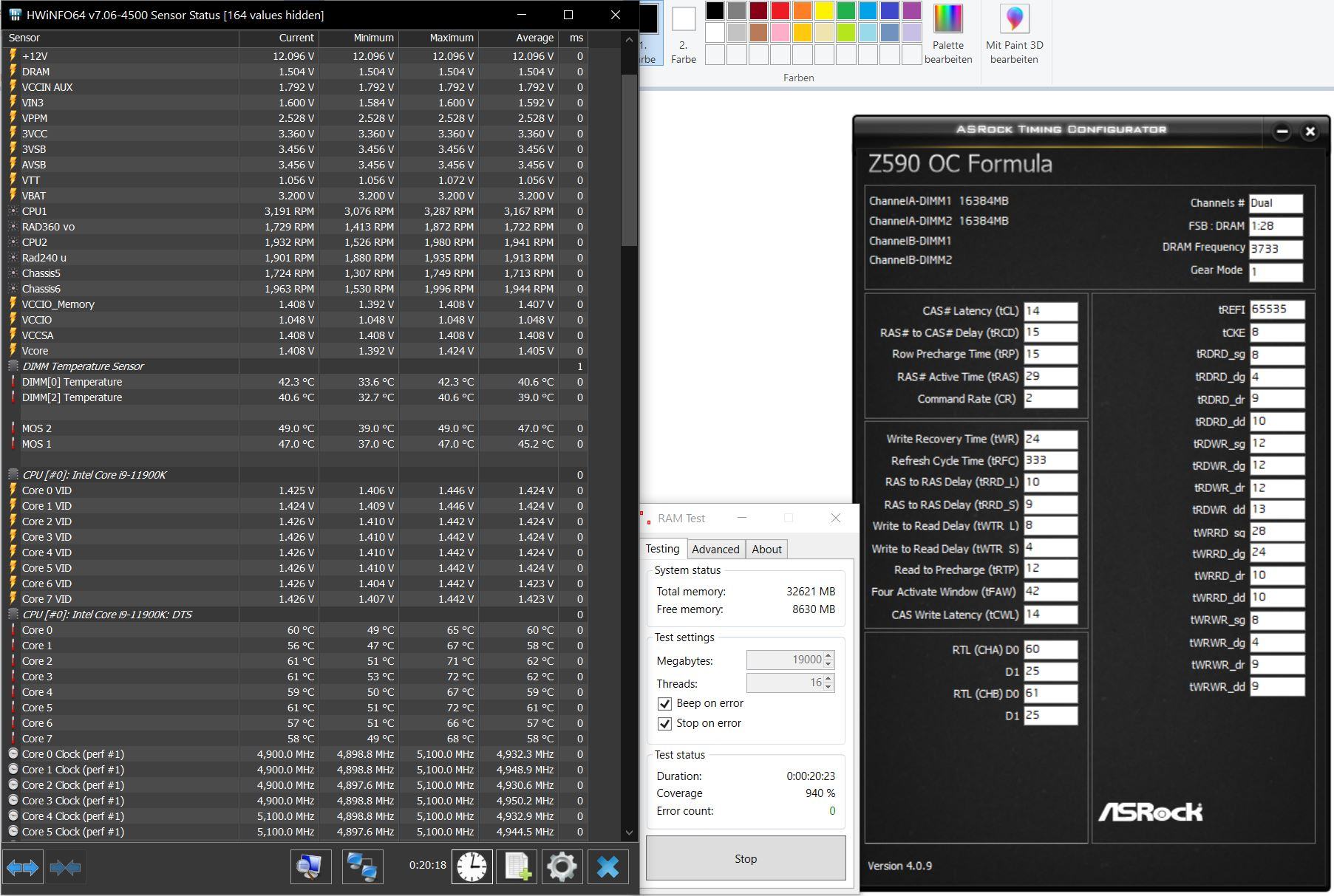
Task: Click HWiNFO collapse columns arrows icon
Action: [65, 866]
